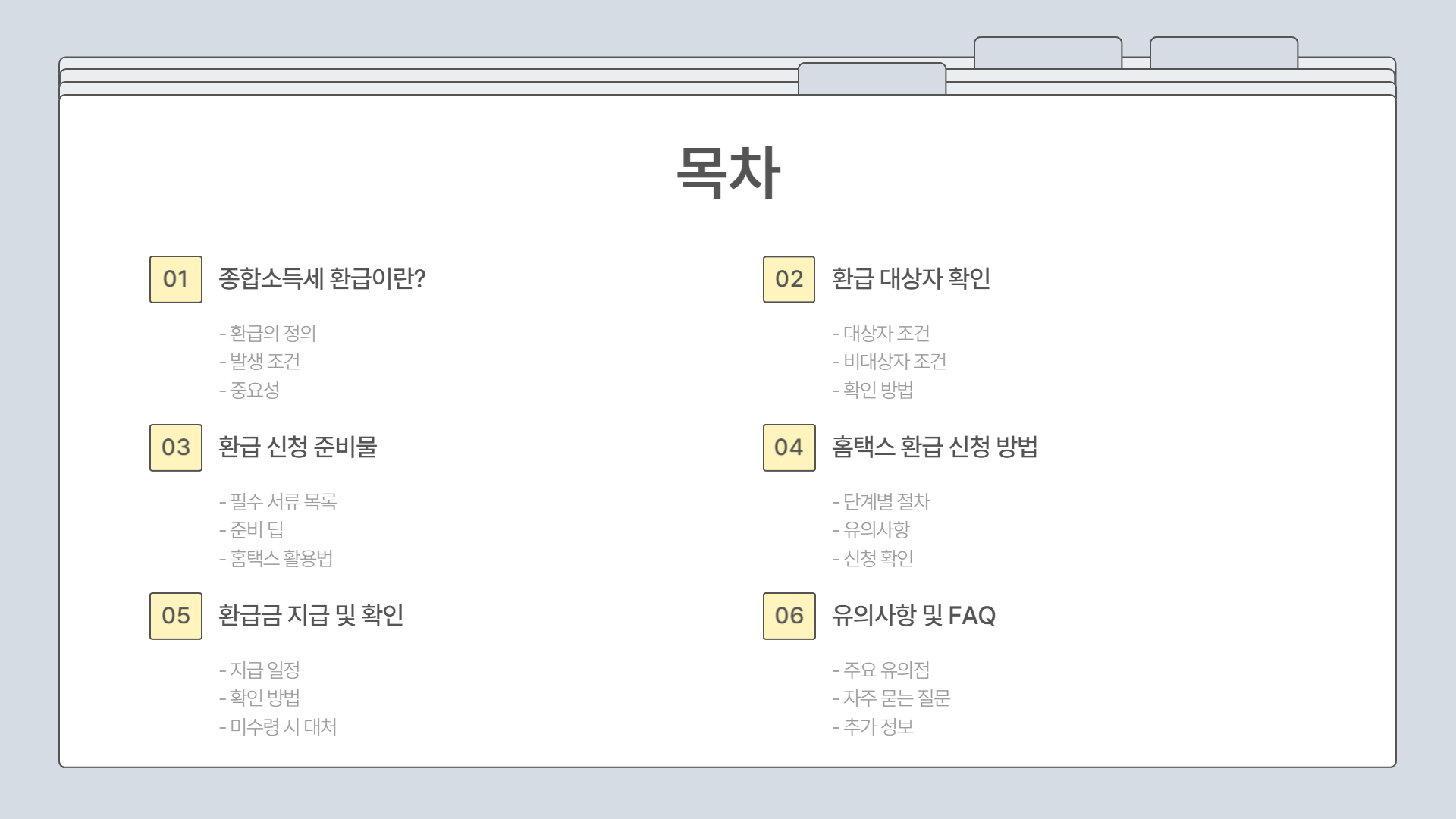
Task: Open the 환급 신청 준비물 section heading
Action: coord(297,447)
